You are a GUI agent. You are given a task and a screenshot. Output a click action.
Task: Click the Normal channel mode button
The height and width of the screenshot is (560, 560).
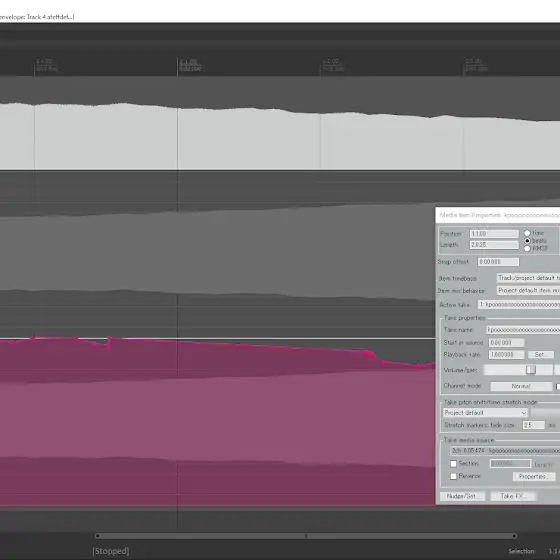point(521,386)
